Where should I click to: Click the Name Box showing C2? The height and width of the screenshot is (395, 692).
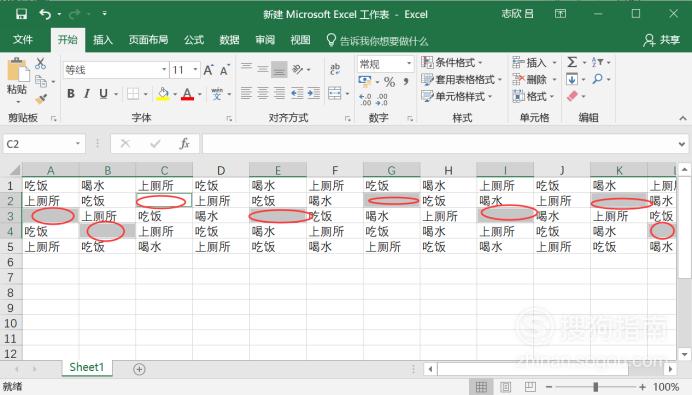tap(38, 144)
